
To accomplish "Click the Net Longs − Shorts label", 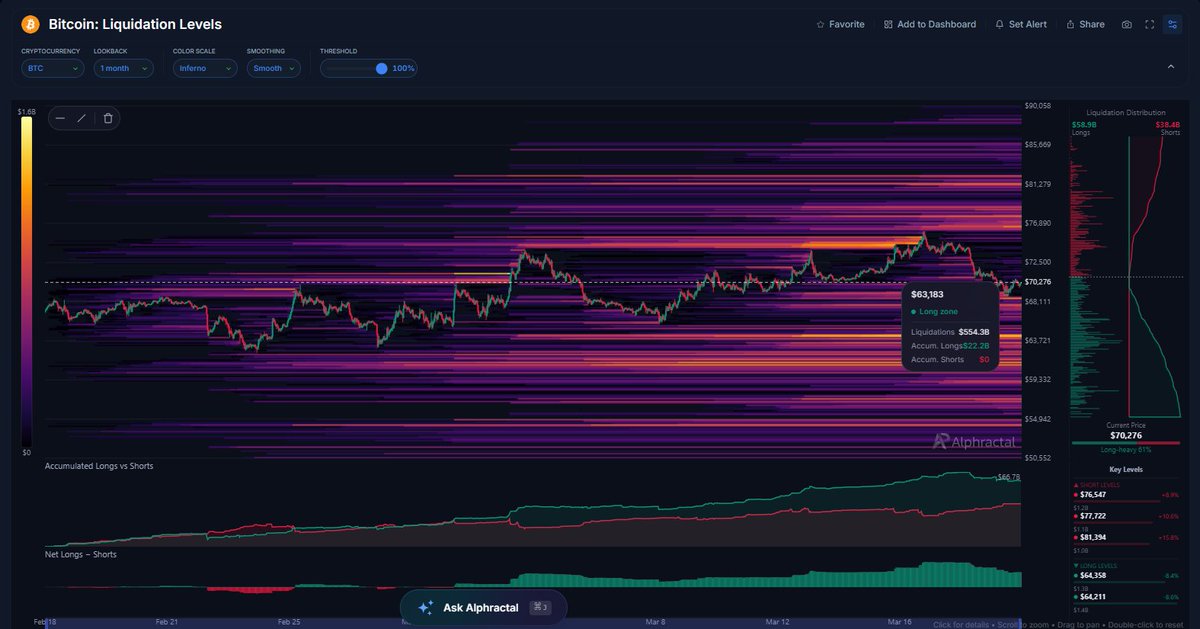I will tap(80, 554).
